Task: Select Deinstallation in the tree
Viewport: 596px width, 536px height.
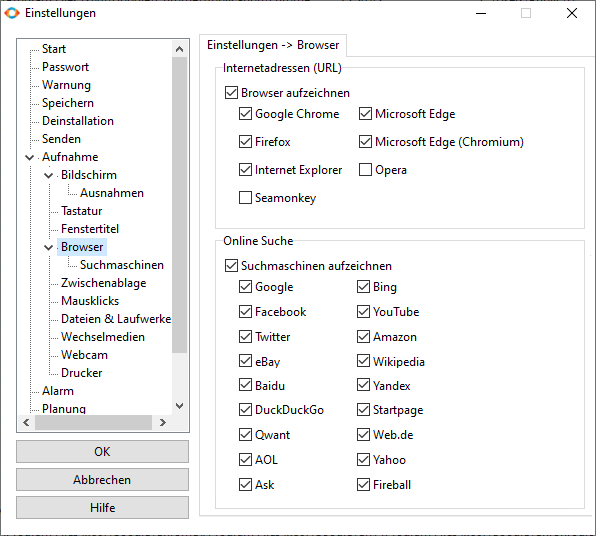Action: click(78, 121)
